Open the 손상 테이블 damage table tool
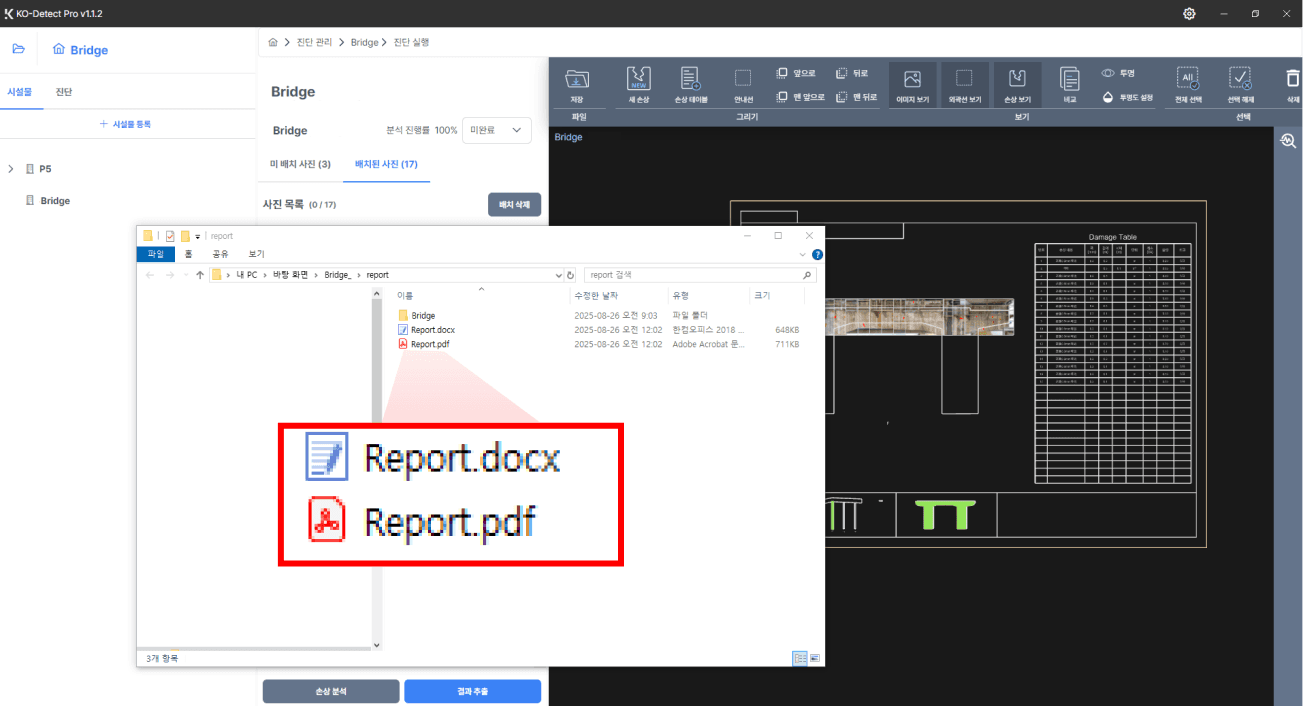Image resolution: width=1303 pixels, height=706 pixels. point(691,80)
